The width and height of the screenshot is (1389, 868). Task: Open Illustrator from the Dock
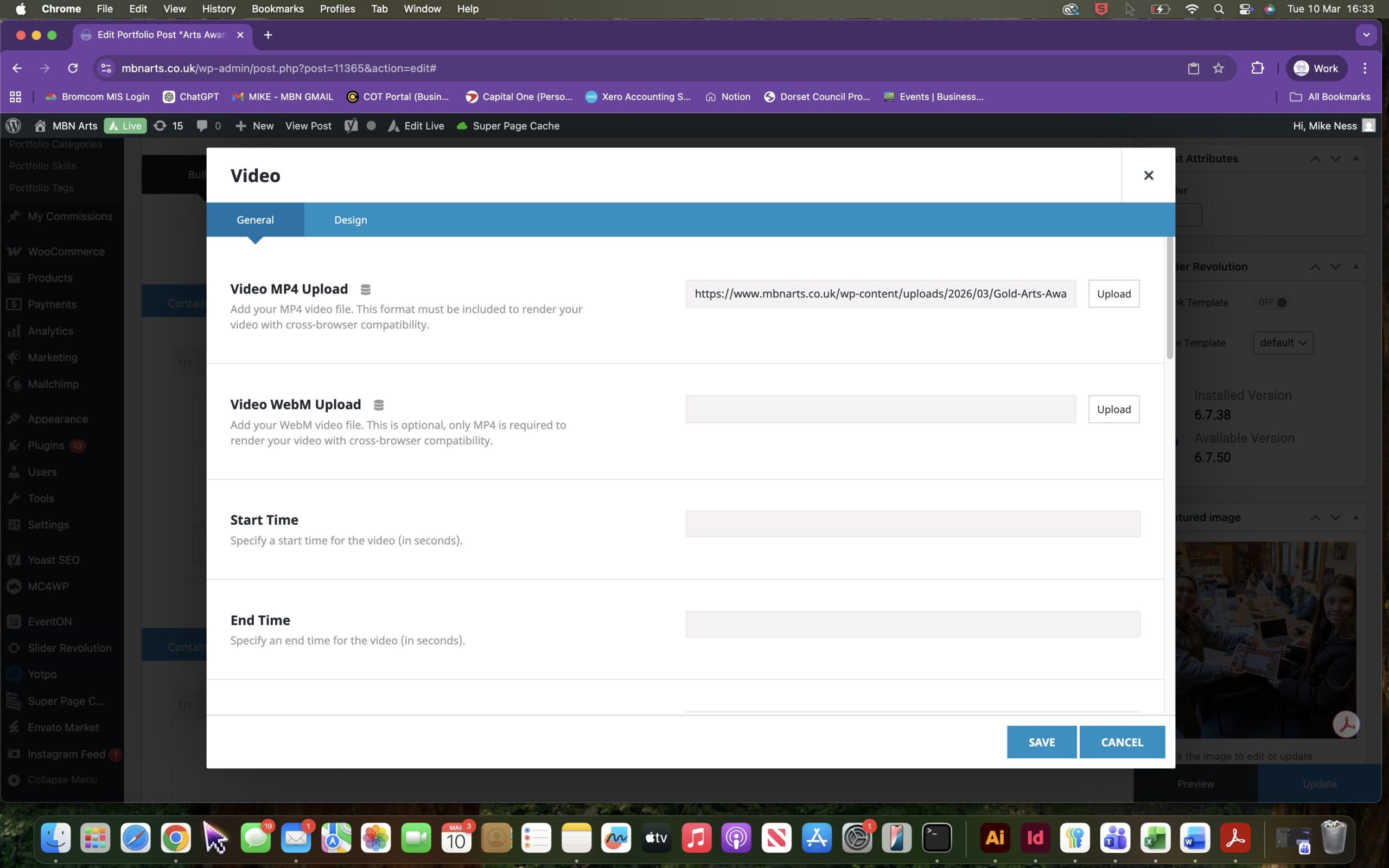995,838
